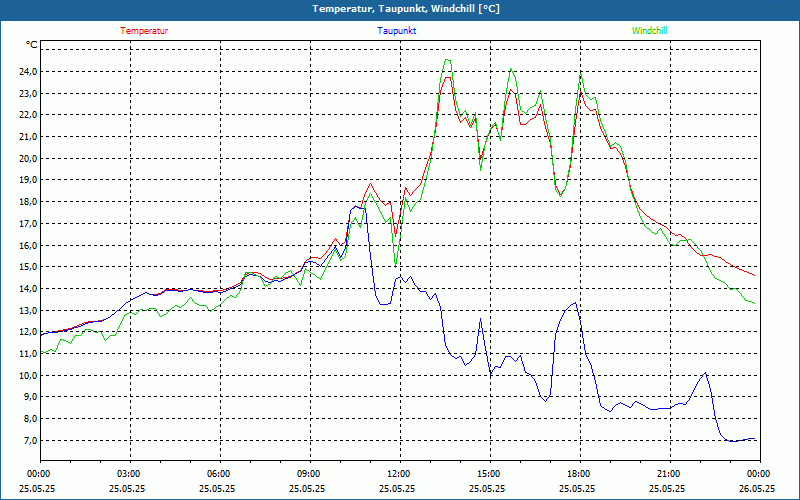The image size is (800, 500).
Task: Click the 17,0 y-axis value
Action: pyautogui.click(x=29, y=224)
